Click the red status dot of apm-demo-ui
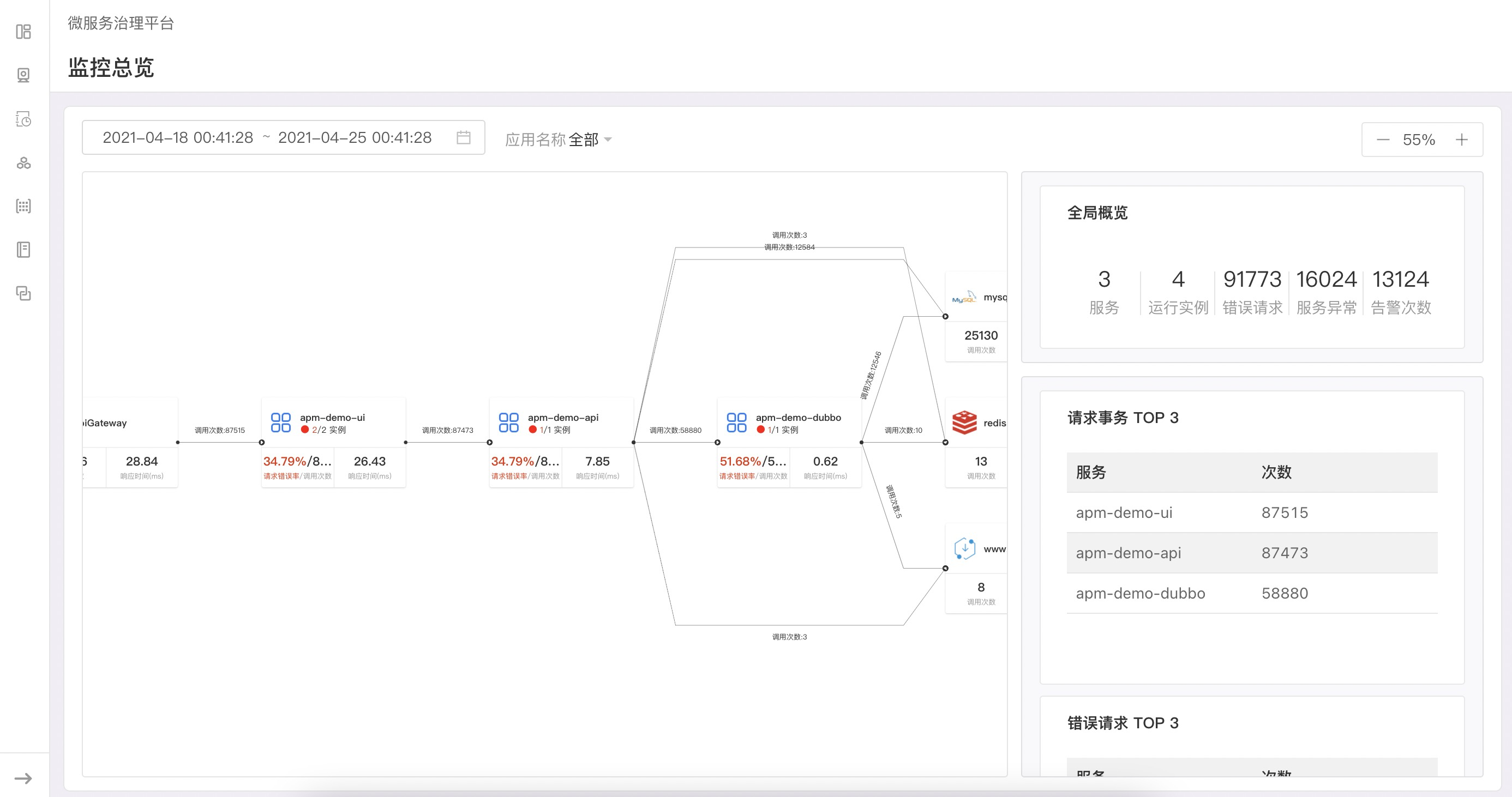1512x797 pixels. (304, 429)
